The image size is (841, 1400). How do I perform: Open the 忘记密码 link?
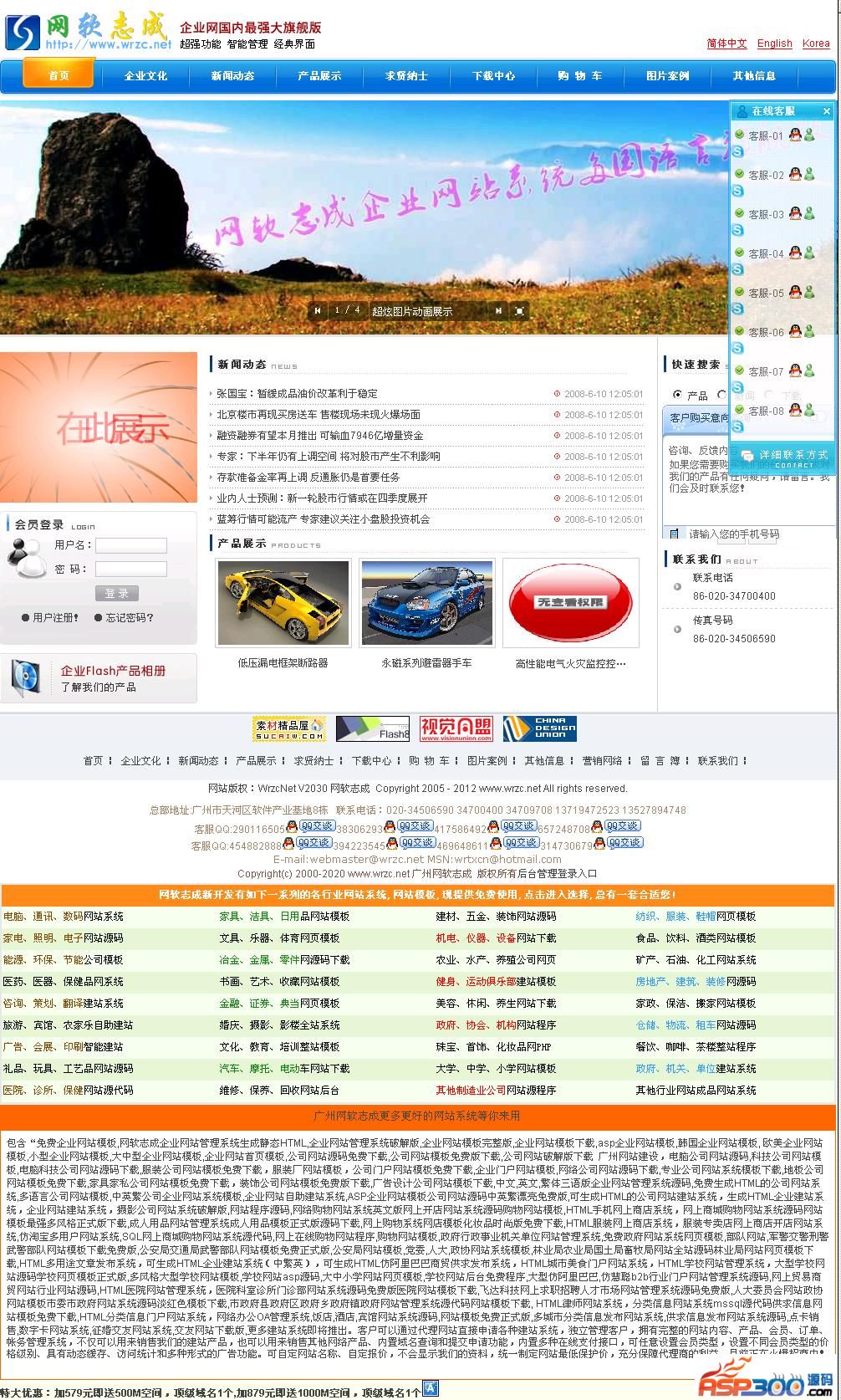[130, 618]
